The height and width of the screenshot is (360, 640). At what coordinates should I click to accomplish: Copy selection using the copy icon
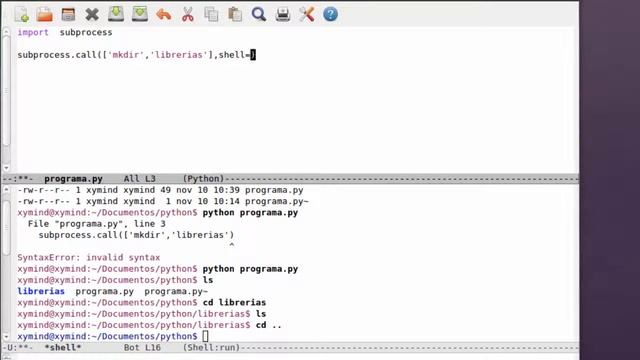pos(211,14)
